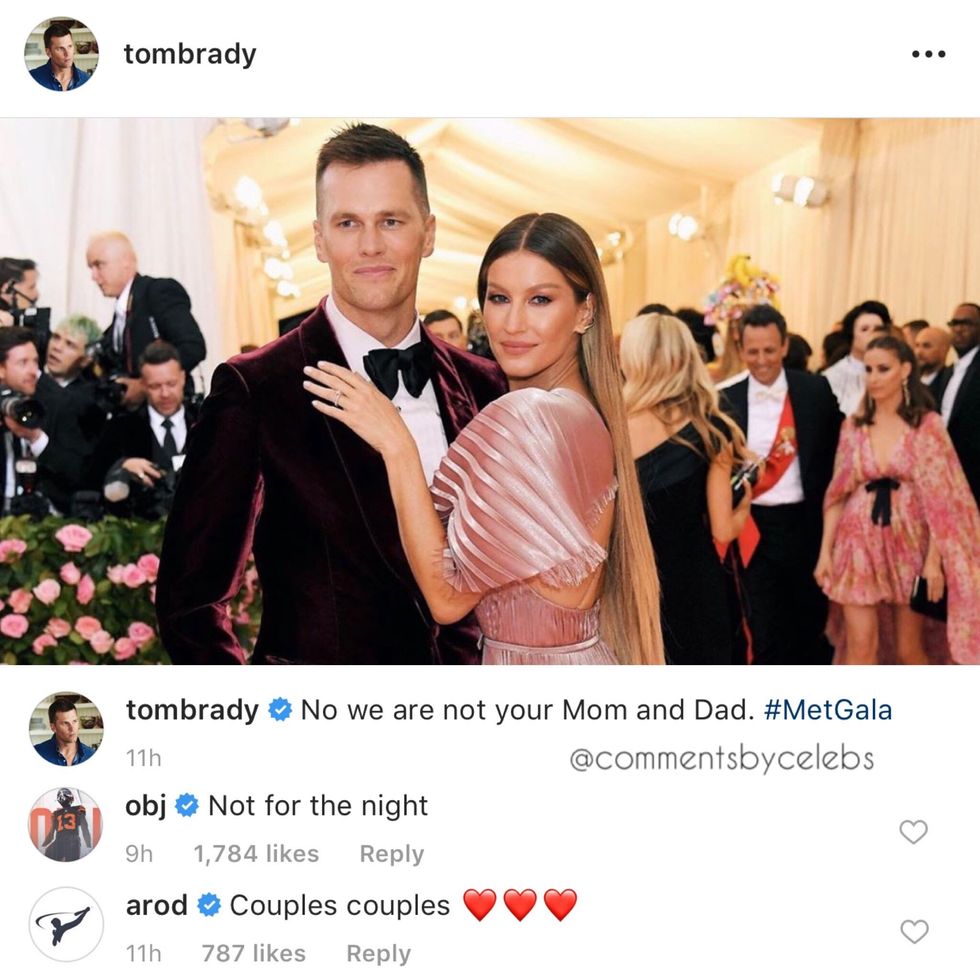Open the #MetGala hashtag
980x980 pixels.
[828, 710]
